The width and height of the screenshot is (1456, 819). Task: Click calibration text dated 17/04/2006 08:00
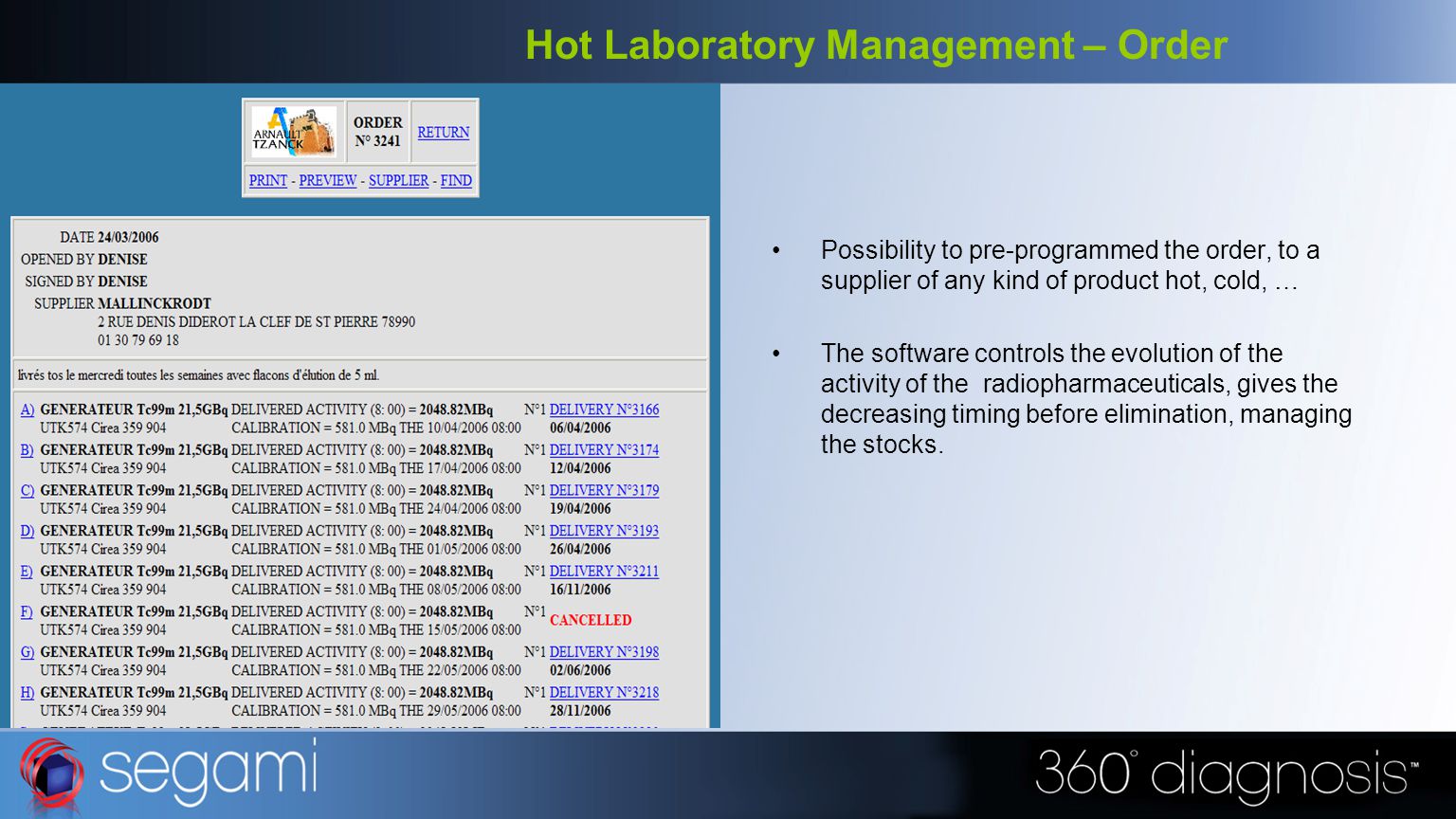coord(376,468)
